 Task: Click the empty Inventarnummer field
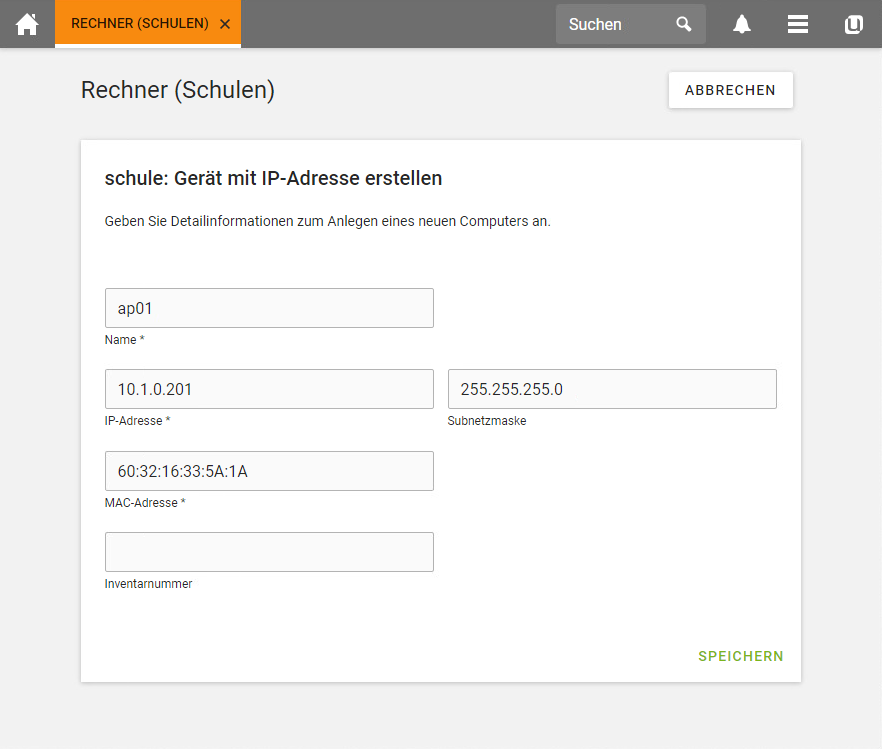269,552
